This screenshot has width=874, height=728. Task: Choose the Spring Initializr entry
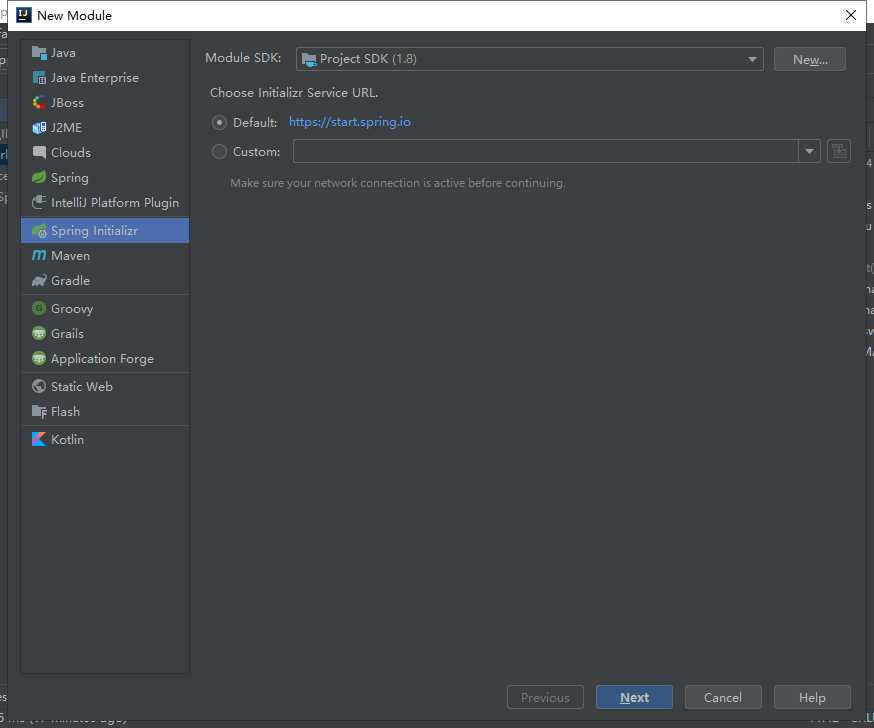105,231
